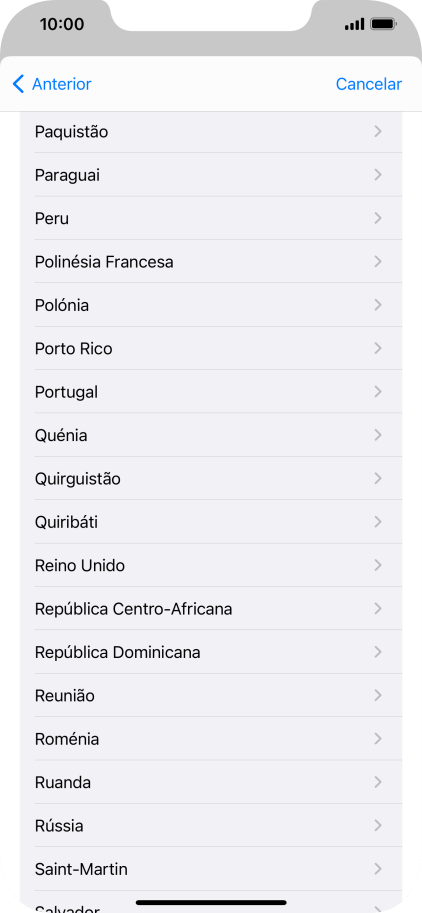Select Polónia as the country

pos(211,305)
